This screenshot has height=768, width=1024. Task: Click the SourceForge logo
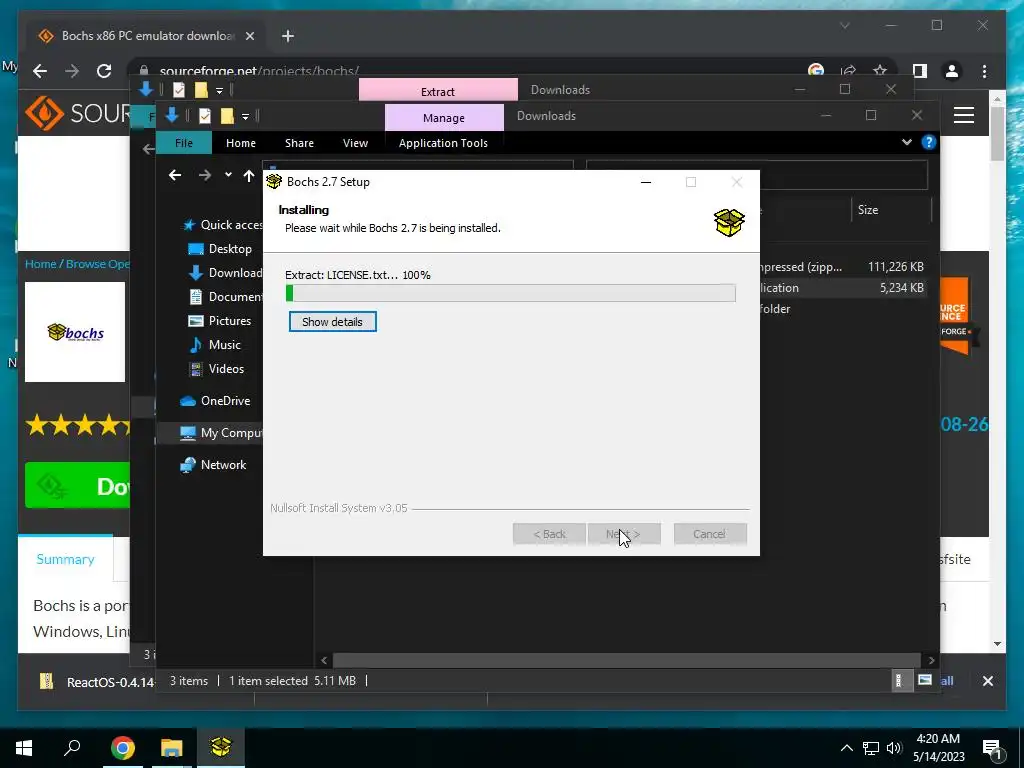[78, 114]
